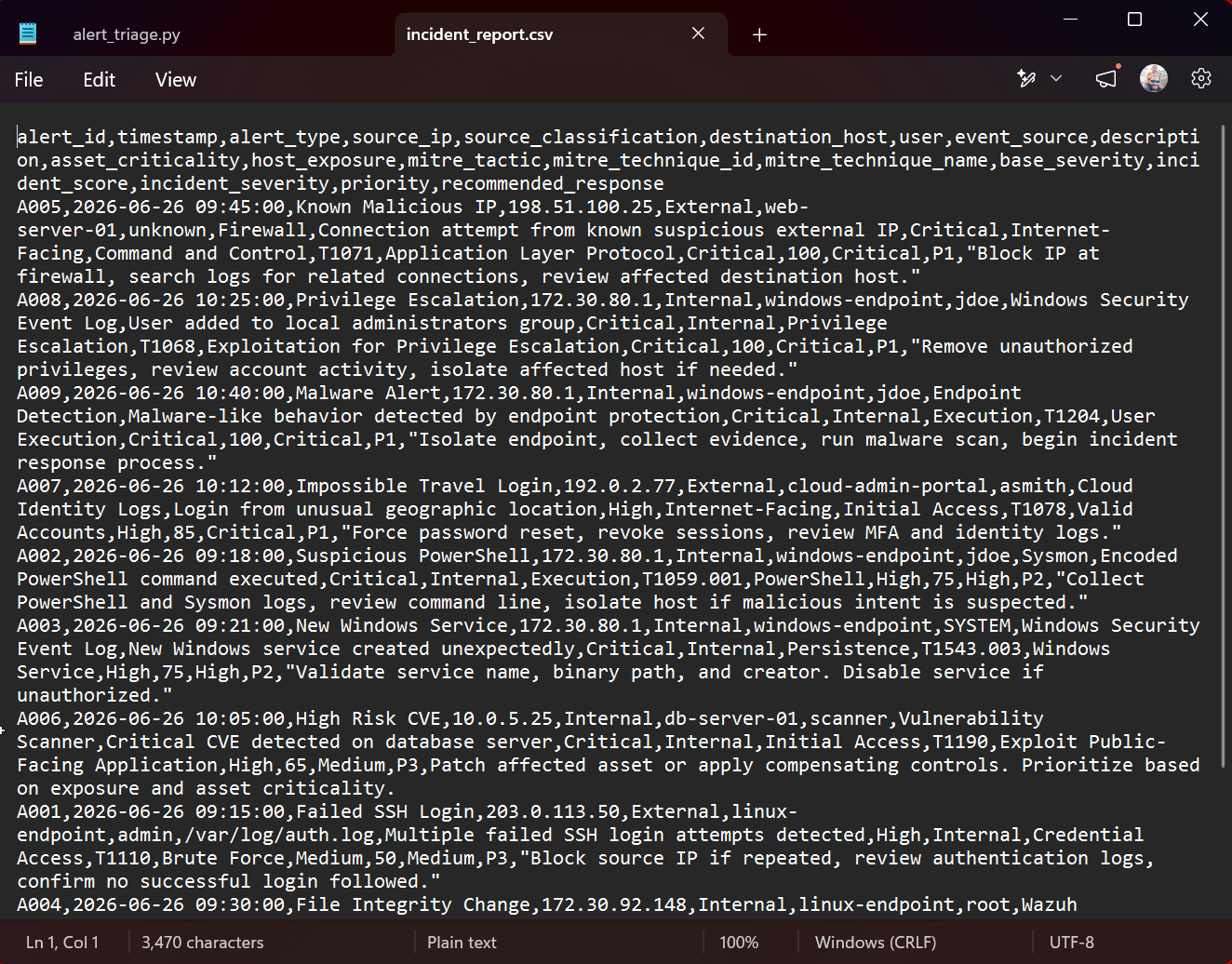Click the 3,470 characters status entry
1232x964 pixels.
tap(203, 943)
